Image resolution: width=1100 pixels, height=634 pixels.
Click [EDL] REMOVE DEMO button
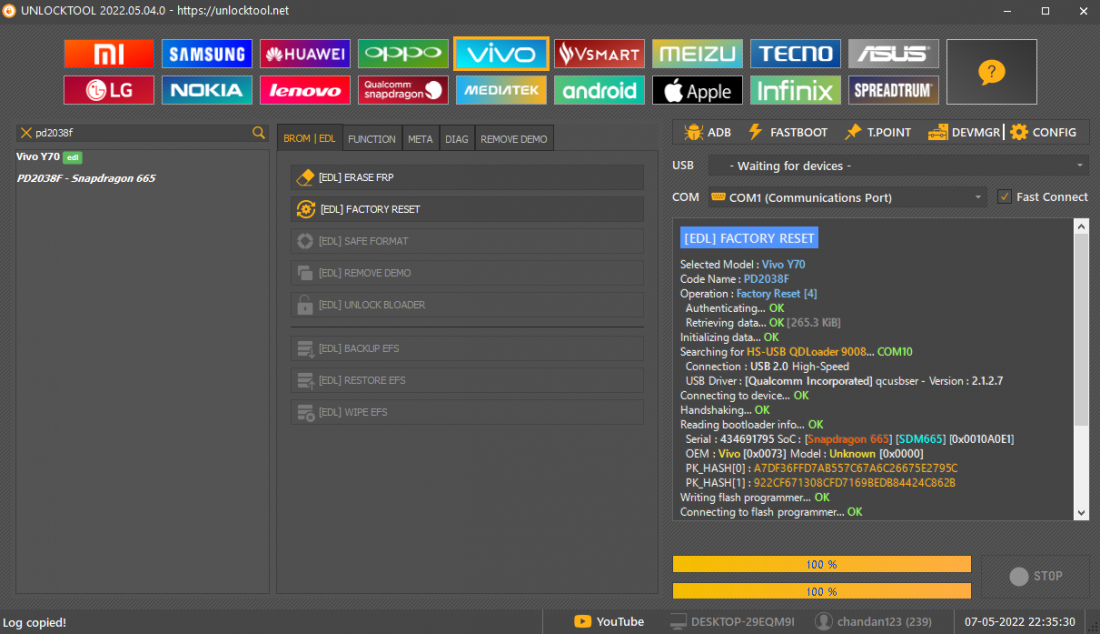(467, 273)
